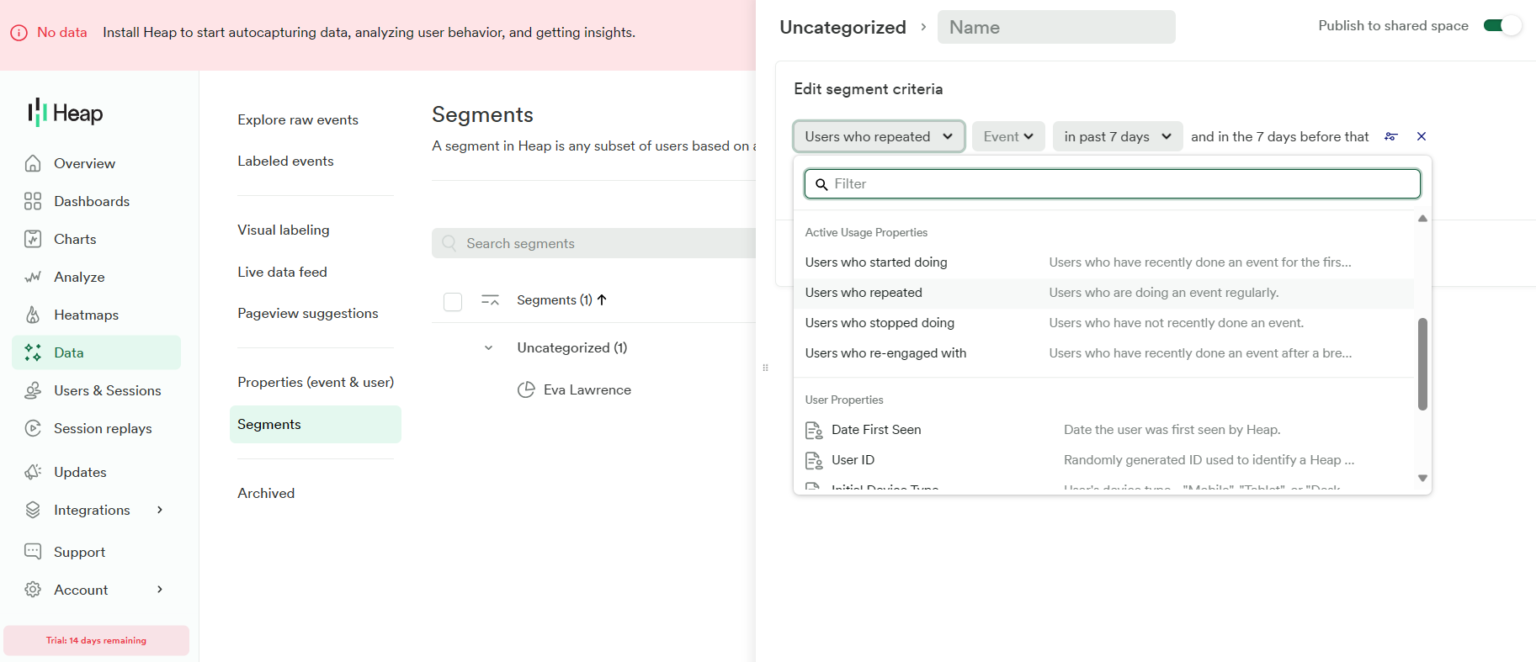Check the select-all segments checkbox
The height and width of the screenshot is (662, 1536).
[452, 301]
